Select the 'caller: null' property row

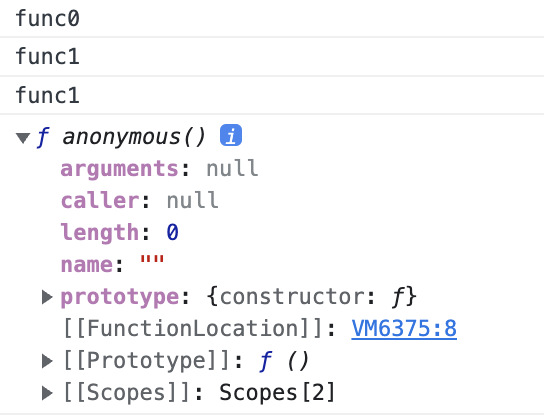pos(140,201)
